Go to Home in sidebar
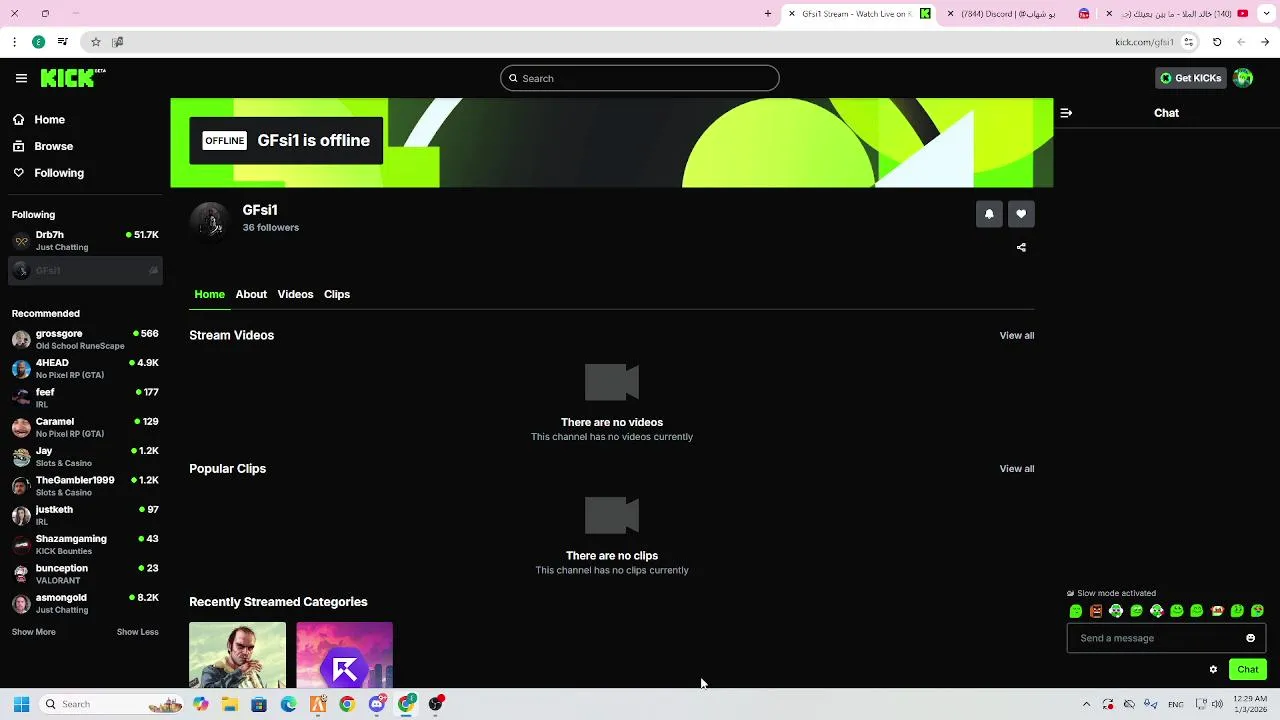This screenshot has height=720, width=1280. point(38,120)
